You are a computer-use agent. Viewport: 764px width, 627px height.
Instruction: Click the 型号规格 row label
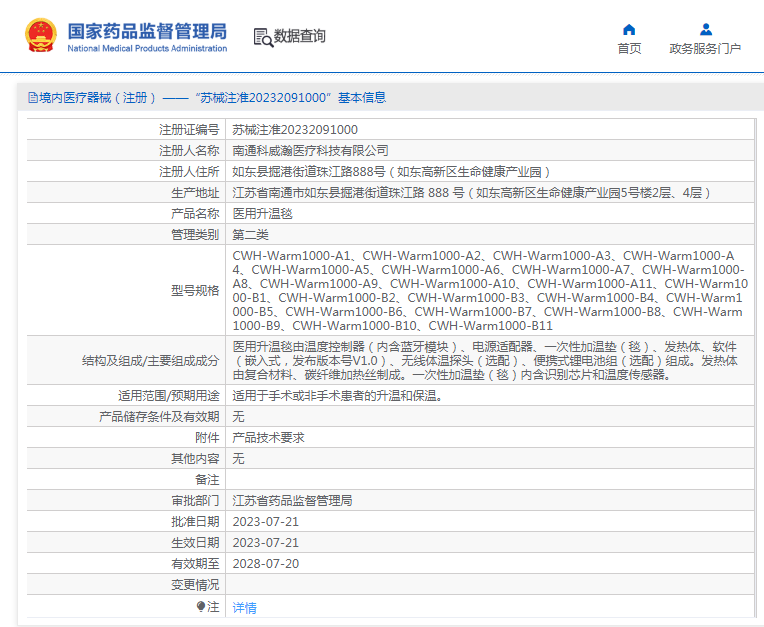[195, 290]
